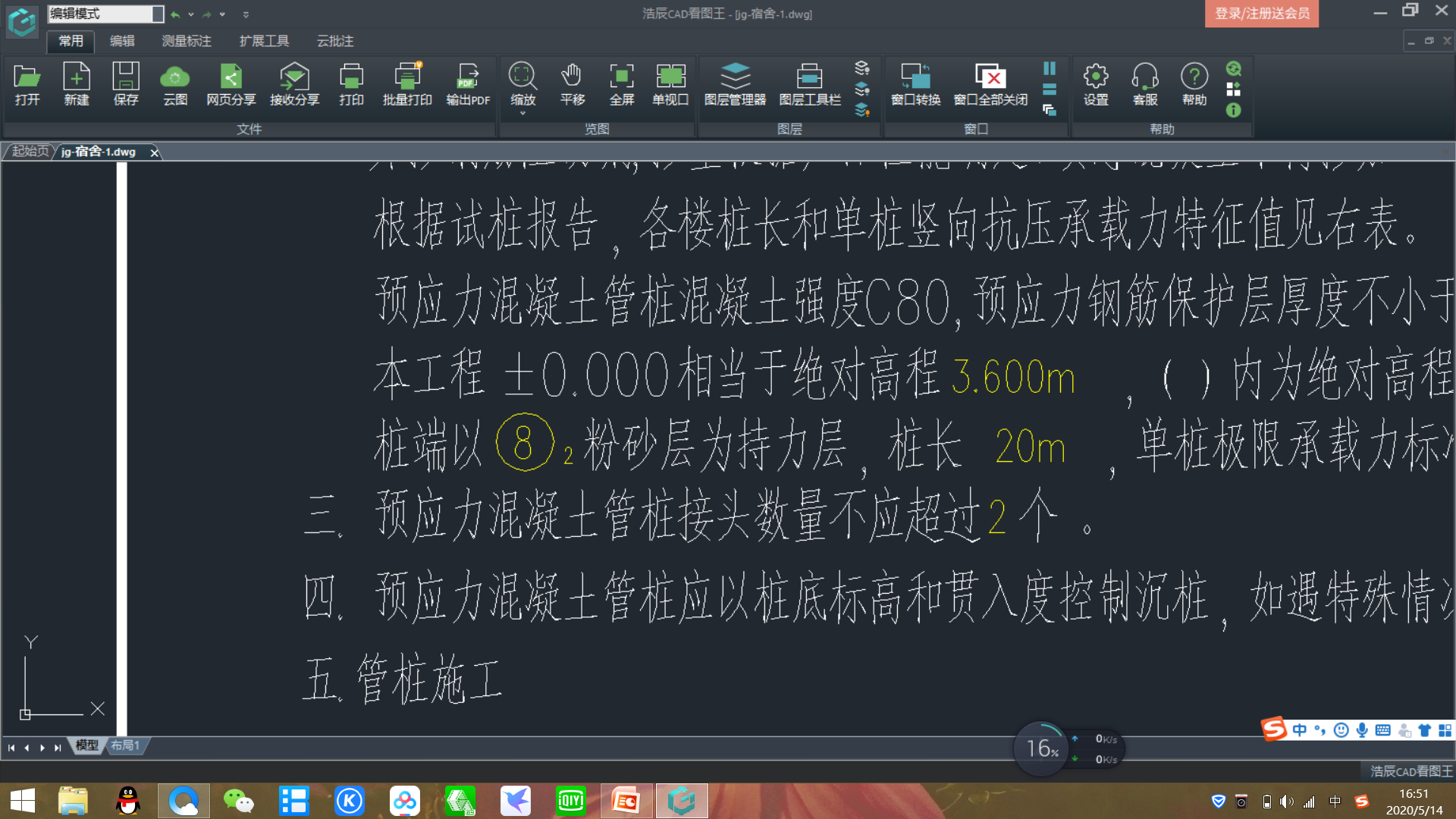Tile windows vertically icon
Screen dimensions: 1456x819
1050,68
